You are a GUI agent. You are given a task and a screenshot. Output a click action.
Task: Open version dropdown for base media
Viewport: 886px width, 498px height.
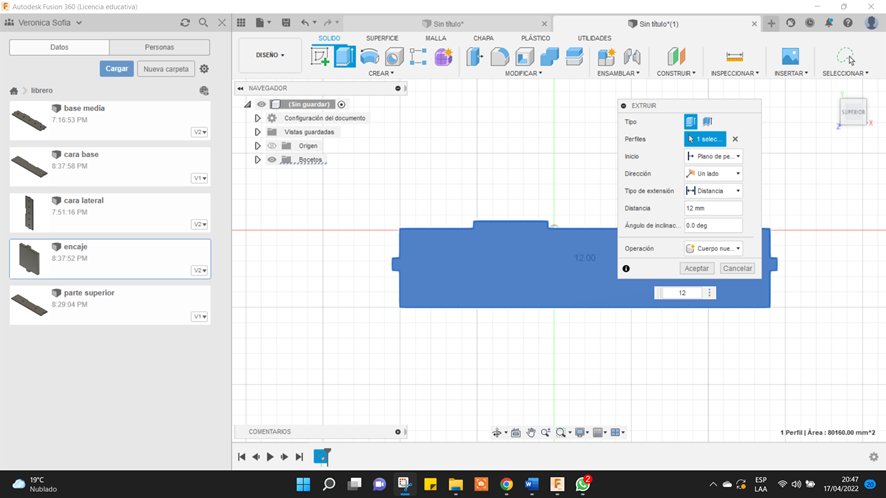(x=199, y=132)
